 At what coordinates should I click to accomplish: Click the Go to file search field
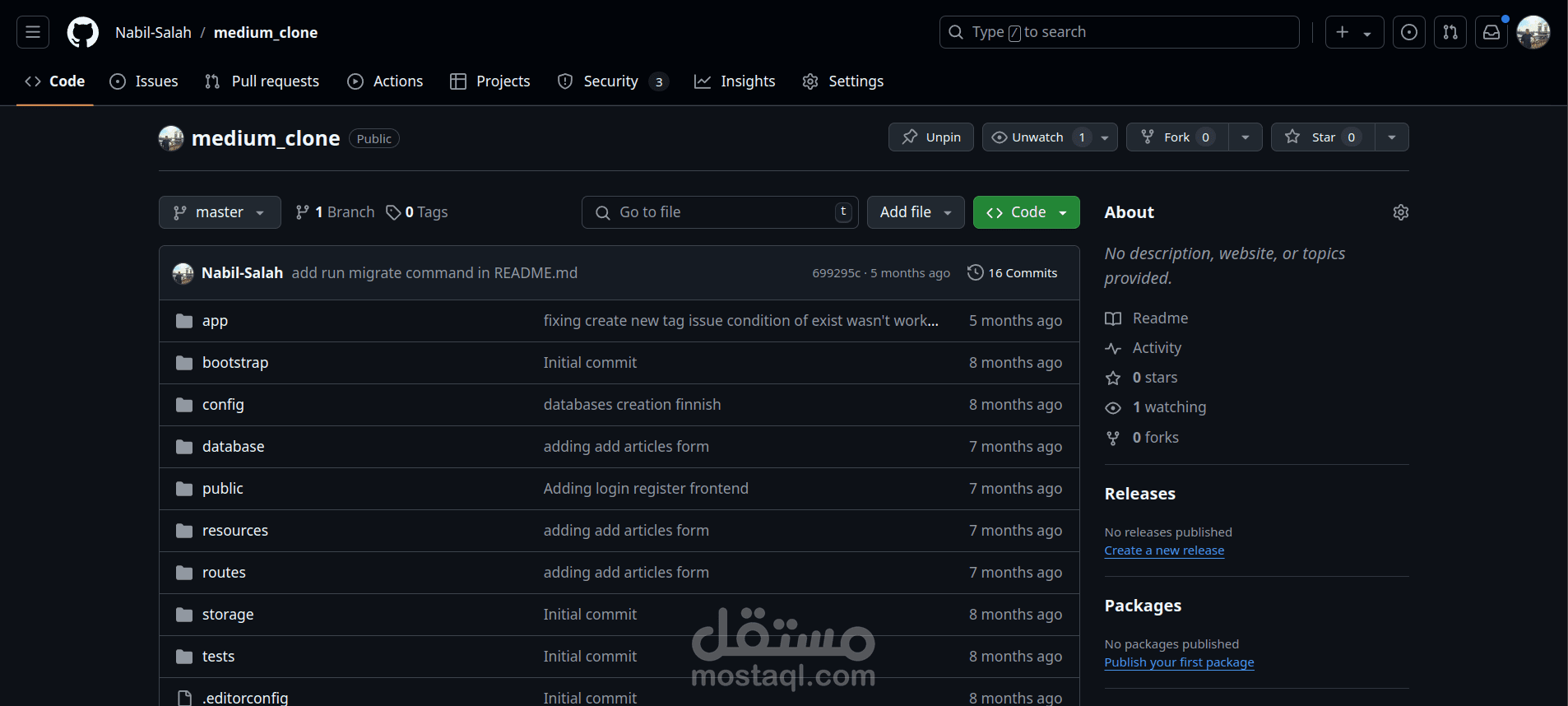click(720, 212)
